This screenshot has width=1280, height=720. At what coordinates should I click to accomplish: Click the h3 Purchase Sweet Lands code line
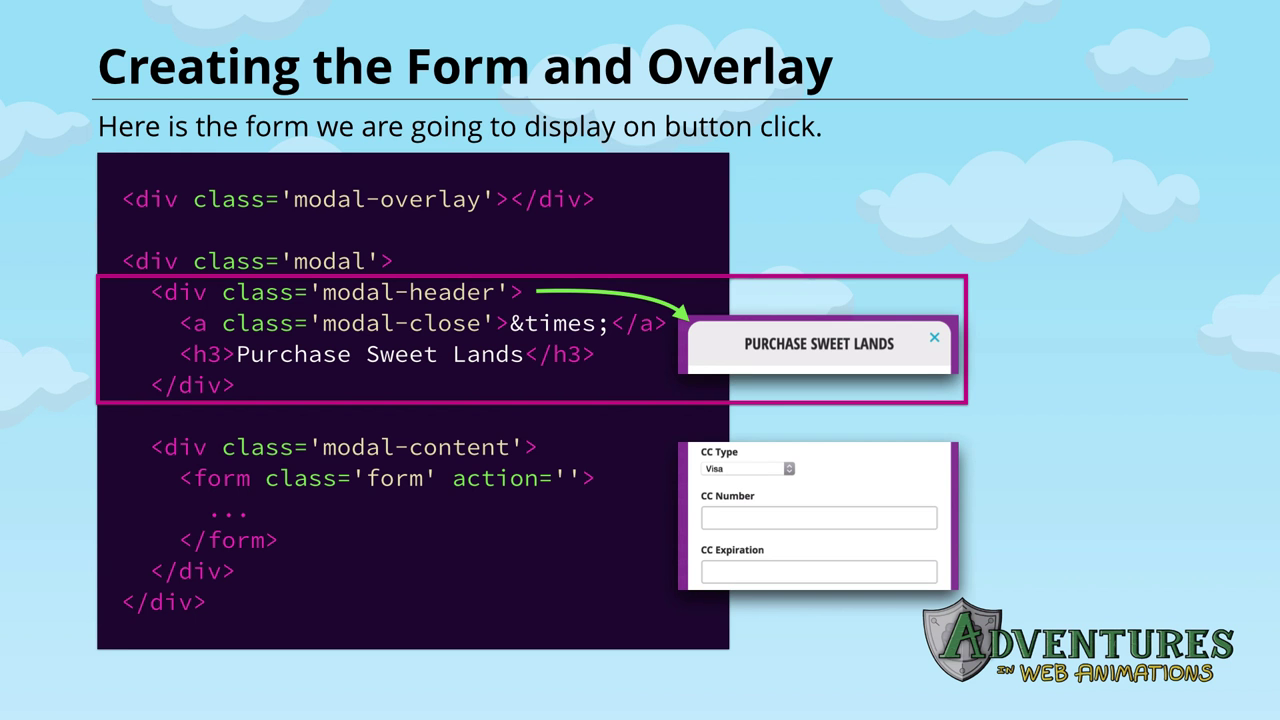[x=387, y=354]
